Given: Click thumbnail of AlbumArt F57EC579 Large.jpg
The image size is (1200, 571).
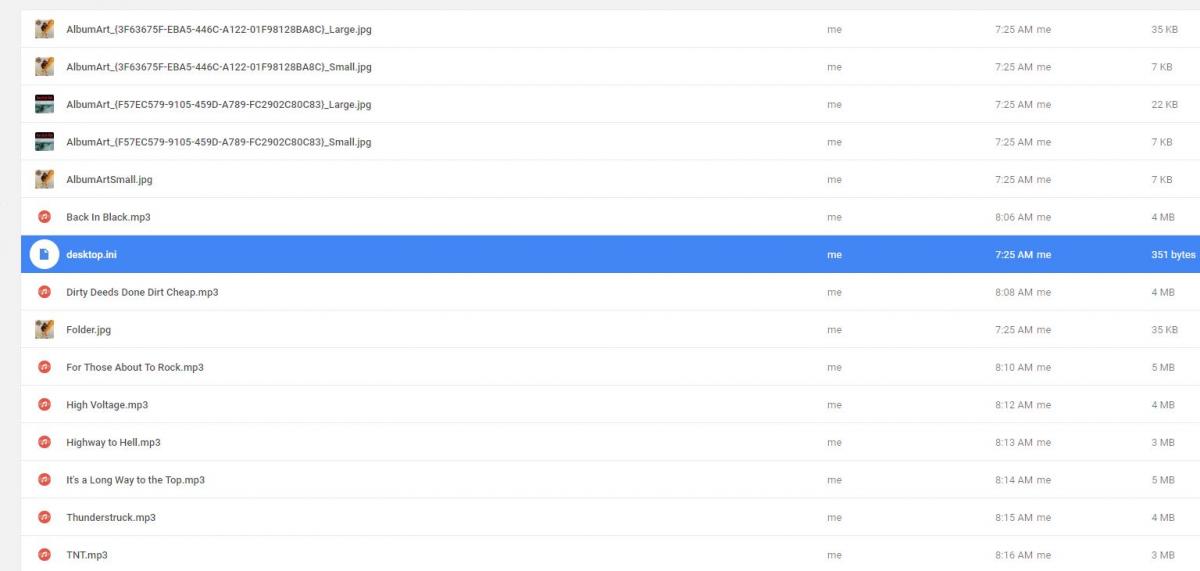Looking at the screenshot, I should 44,104.
